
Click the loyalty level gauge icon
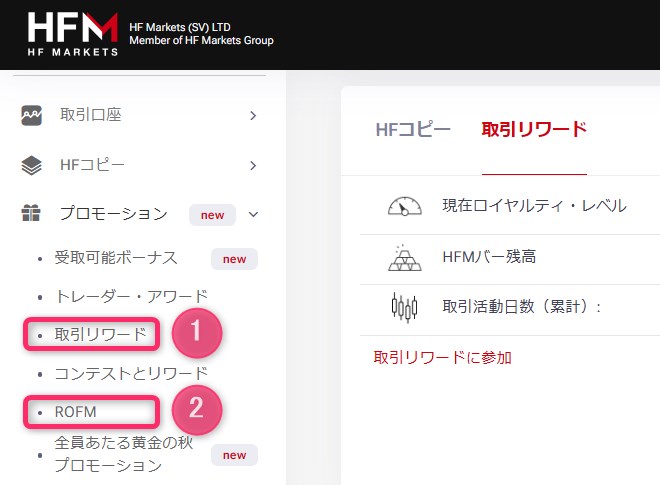point(405,206)
